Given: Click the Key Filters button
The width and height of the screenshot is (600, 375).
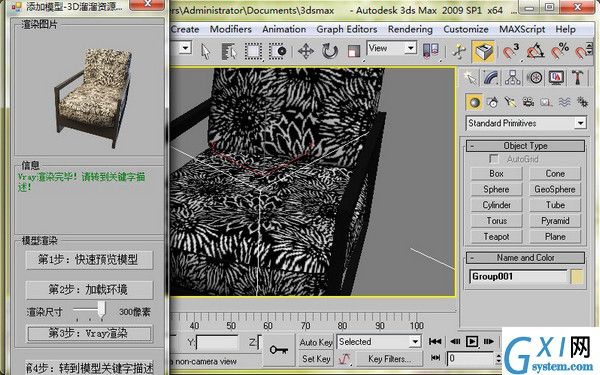Looking at the screenshot, I should pos(390,359).
